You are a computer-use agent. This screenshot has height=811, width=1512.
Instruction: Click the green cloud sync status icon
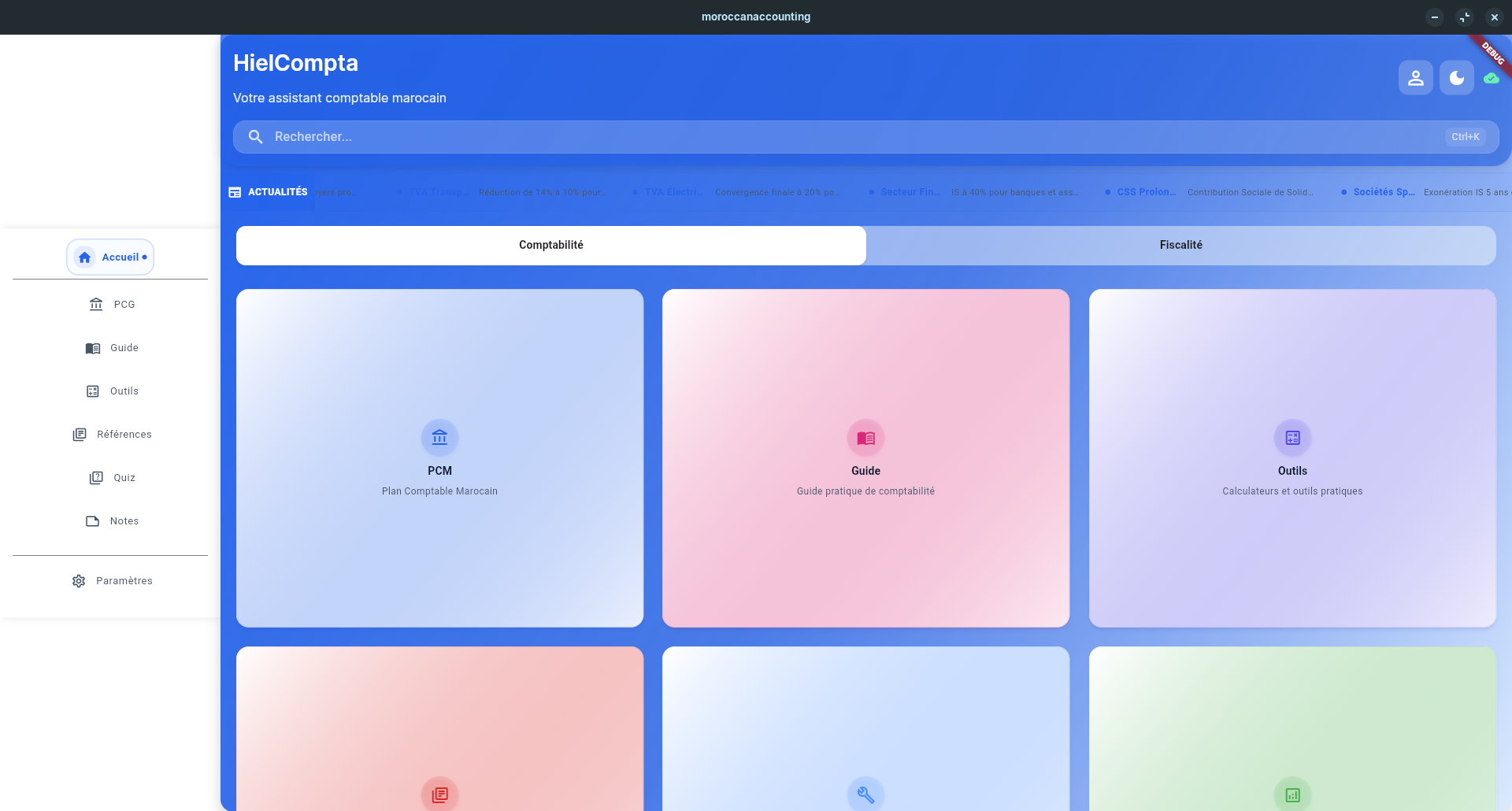pos(1491,78)
